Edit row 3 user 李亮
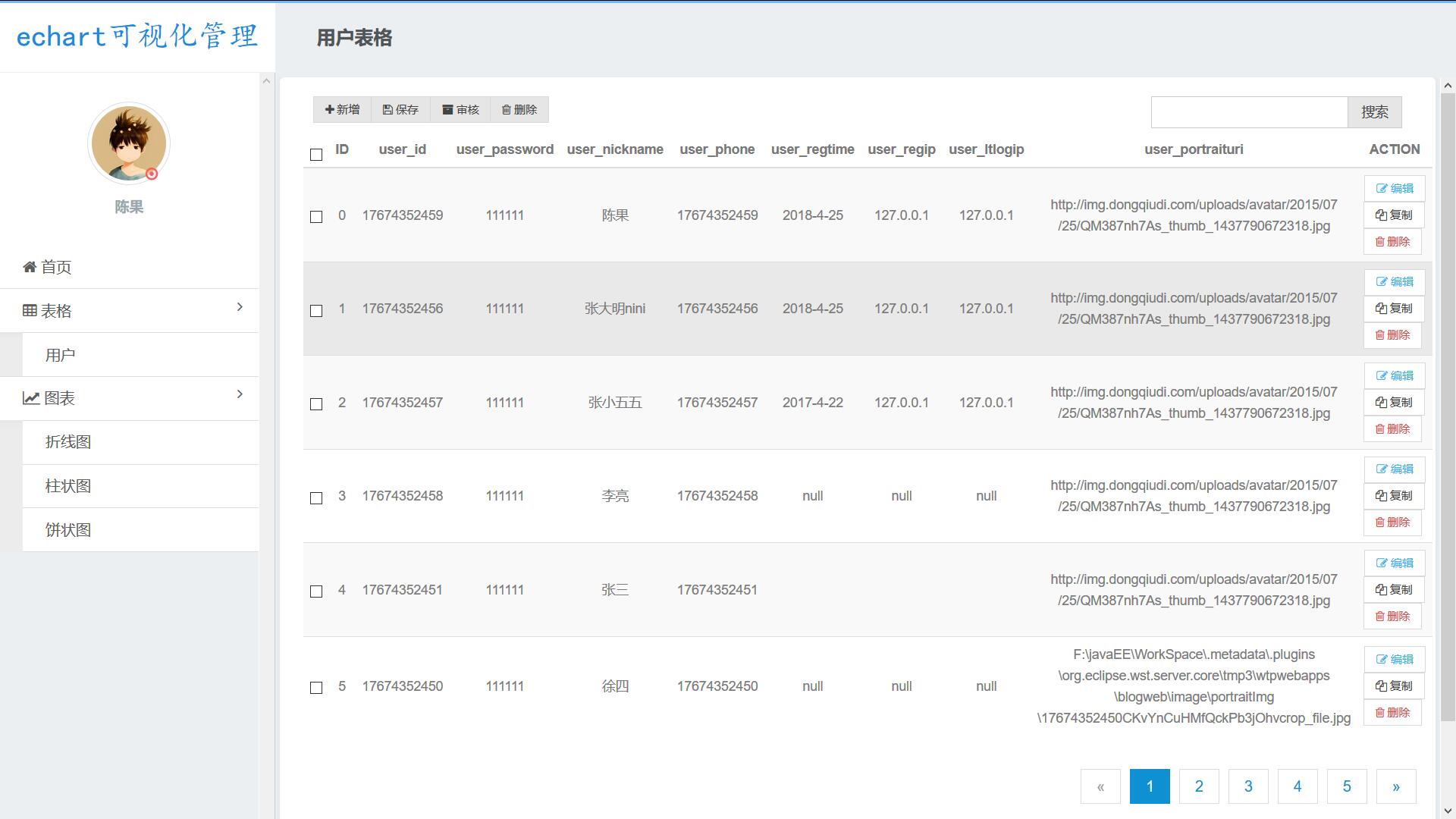The height and width of the screenshot is (819, 1456). coord(1395,469)
